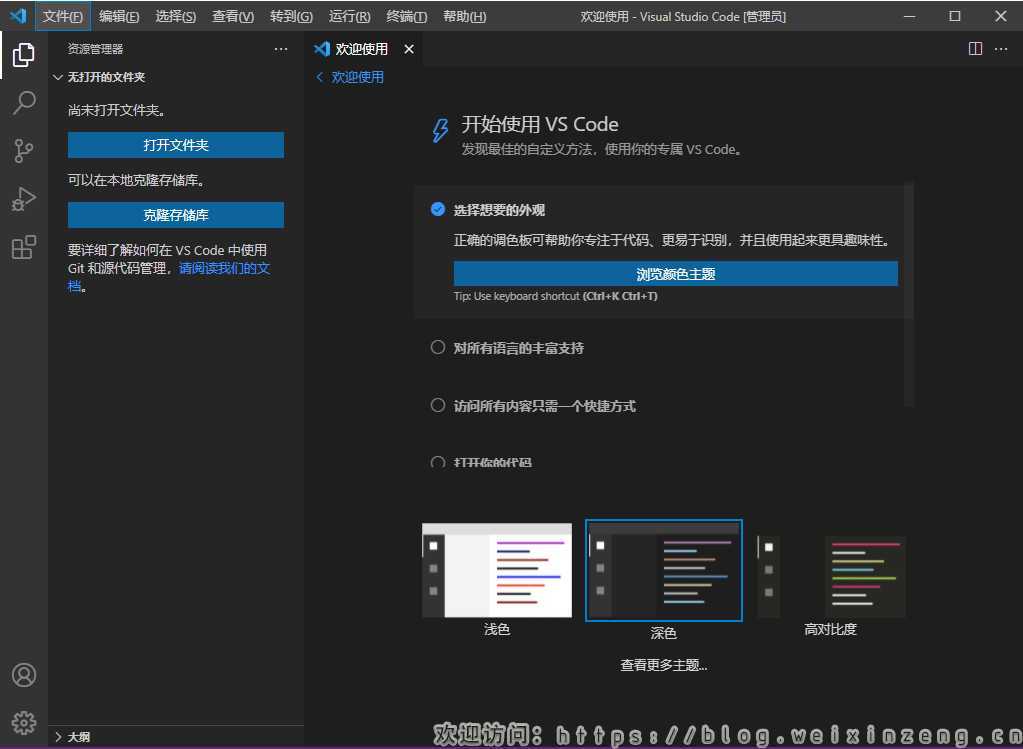The width and height of the screenshot is (1023, 749).
Task: Click the 浏览颜色主题 button
Action: click(675, 273)
